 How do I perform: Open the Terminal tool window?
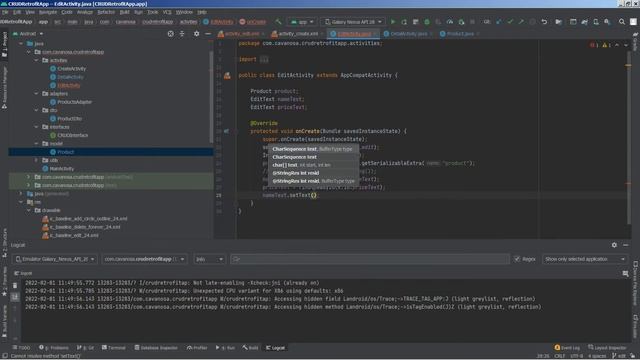[113, 348]
